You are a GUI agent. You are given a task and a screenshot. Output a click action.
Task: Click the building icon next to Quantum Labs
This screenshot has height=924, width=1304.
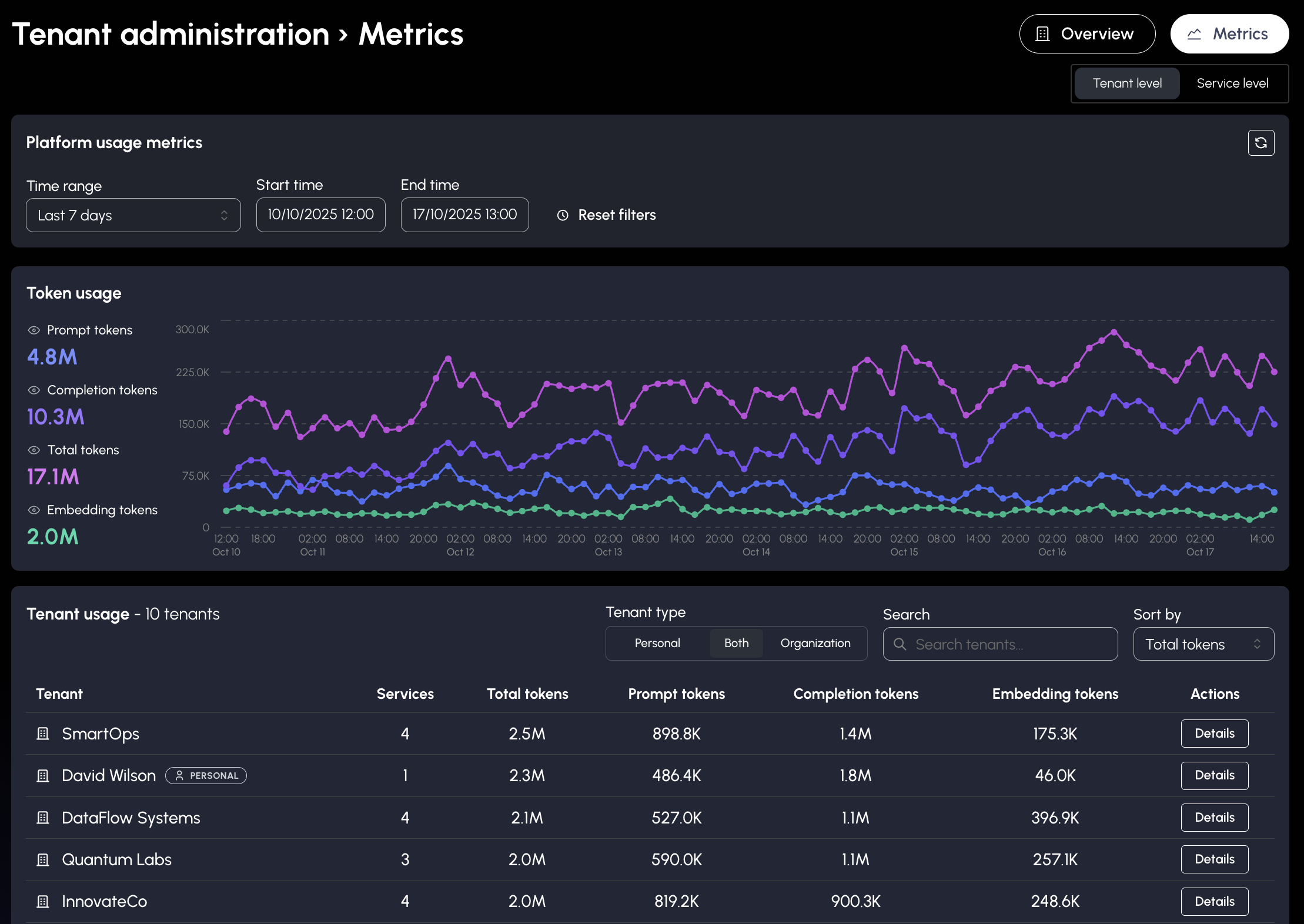pyautogui.click(x=43, y=860)
